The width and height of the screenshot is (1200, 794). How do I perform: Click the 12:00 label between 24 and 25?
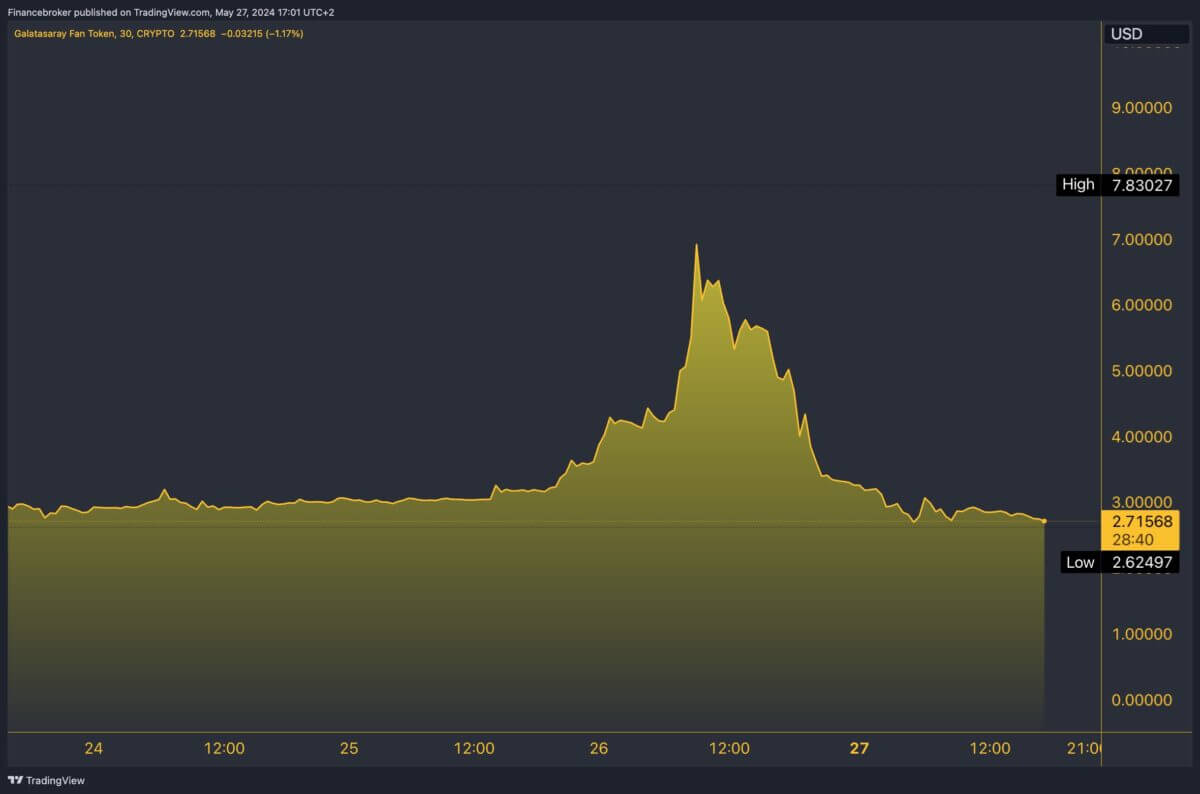coord(225,748)
